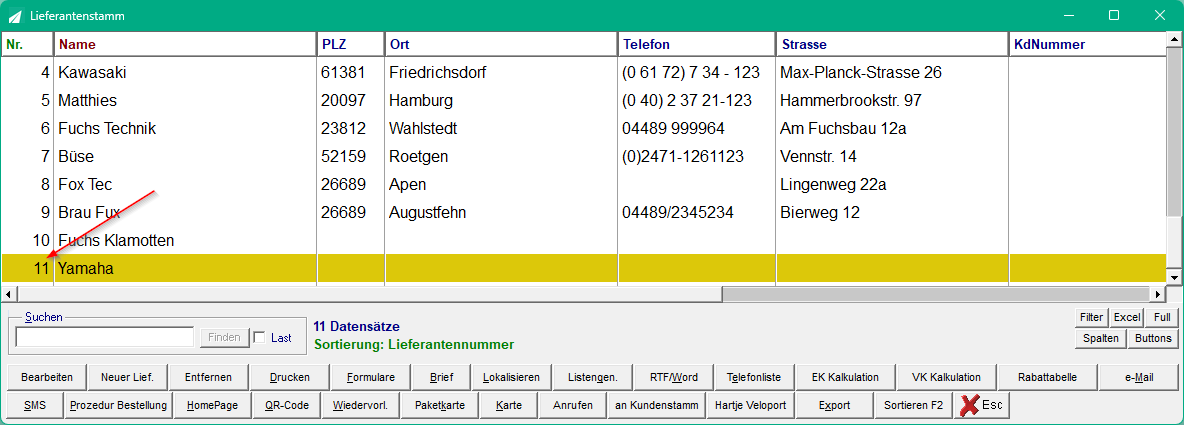Sort by the Nr. column header

(27, 45)
